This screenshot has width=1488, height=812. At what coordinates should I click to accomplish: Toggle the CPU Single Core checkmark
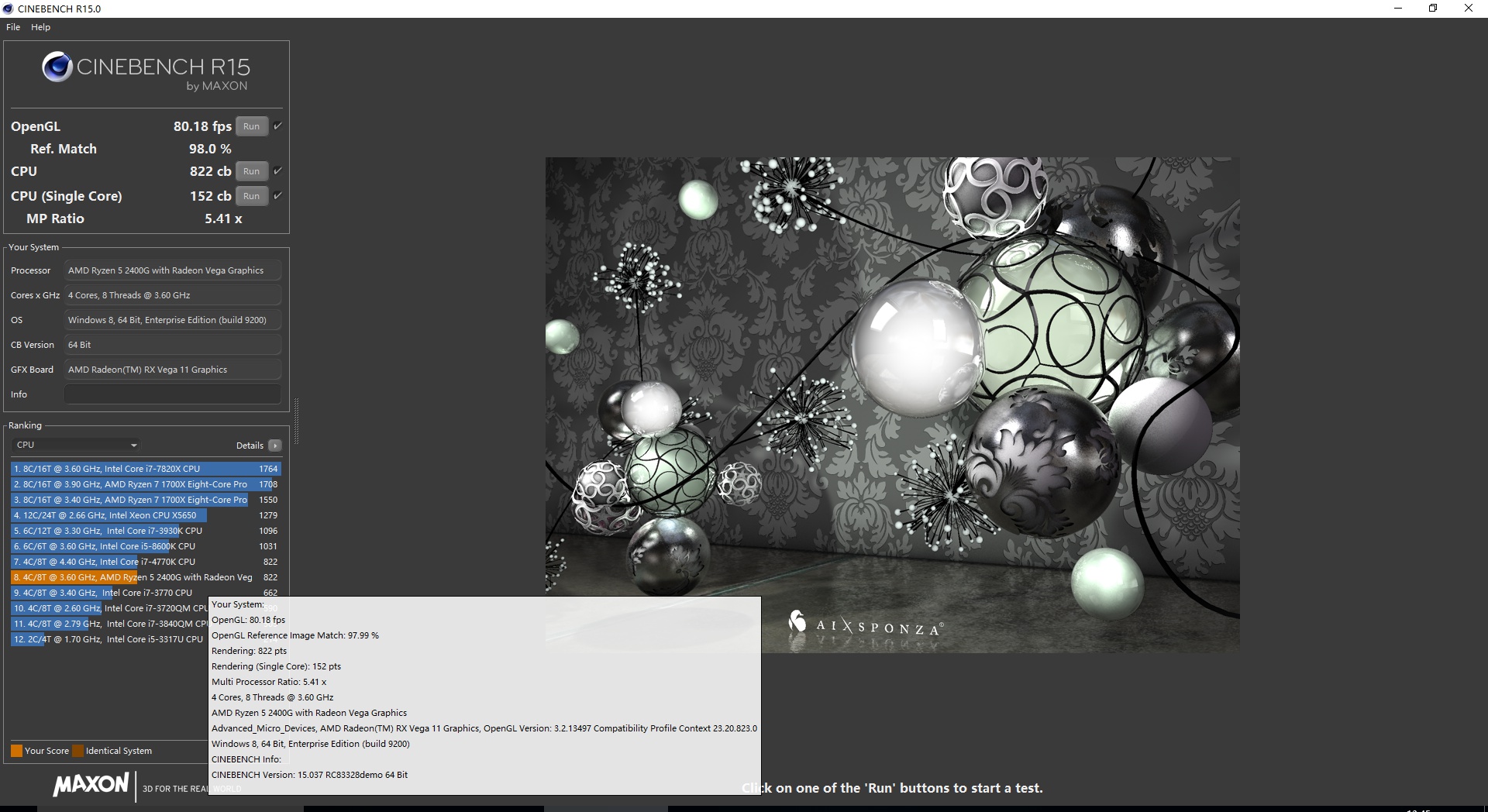coord(277,195)
